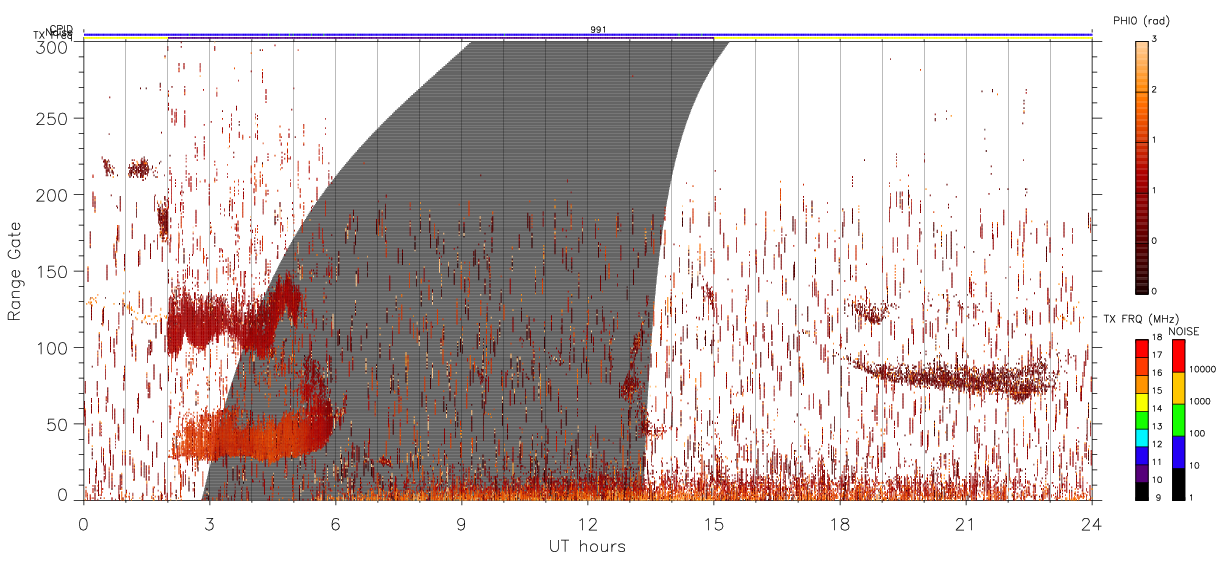1228x567 pixels.
Task: Click the '13' label in TX FRQ legend
Action: (x=1157, y=428)
